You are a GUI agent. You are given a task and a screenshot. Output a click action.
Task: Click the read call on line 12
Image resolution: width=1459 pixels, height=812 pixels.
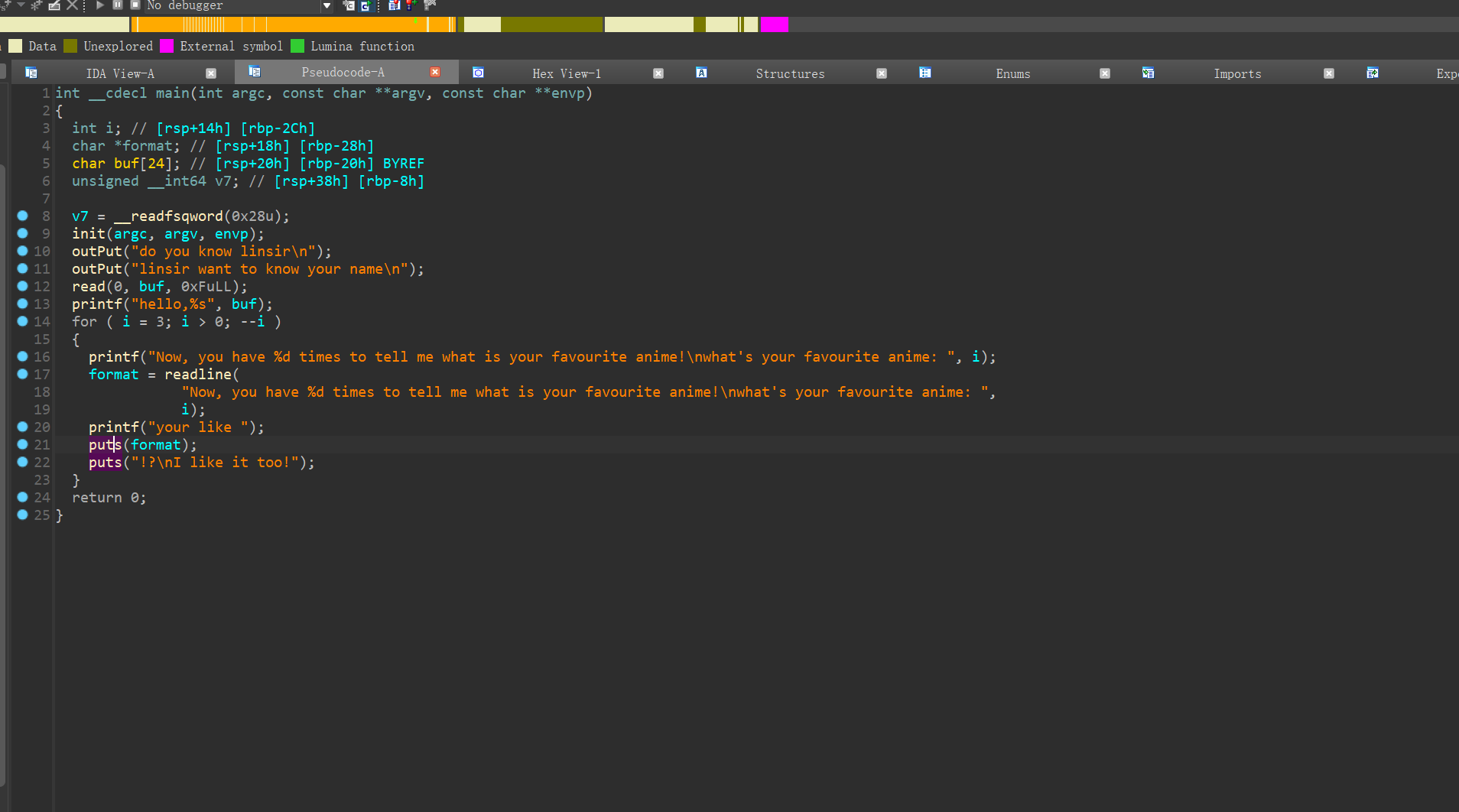[89, 287]
